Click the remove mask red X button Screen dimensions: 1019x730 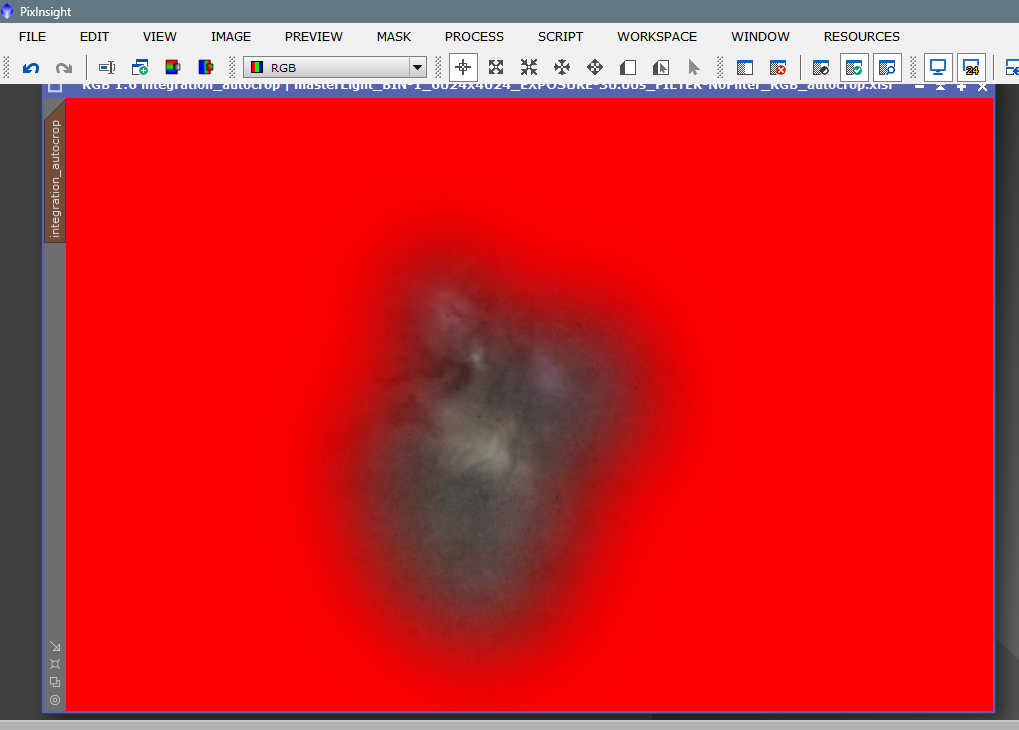[x=778, y=68]
